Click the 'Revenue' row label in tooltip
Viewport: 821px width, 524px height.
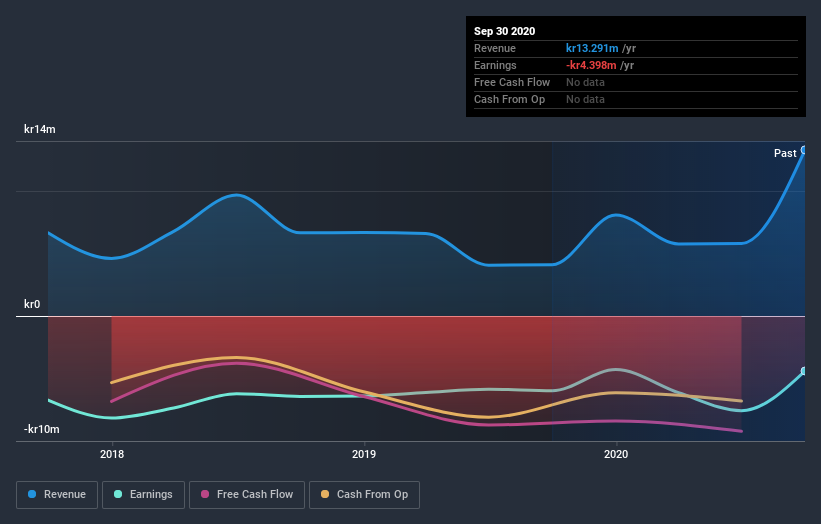495,48
